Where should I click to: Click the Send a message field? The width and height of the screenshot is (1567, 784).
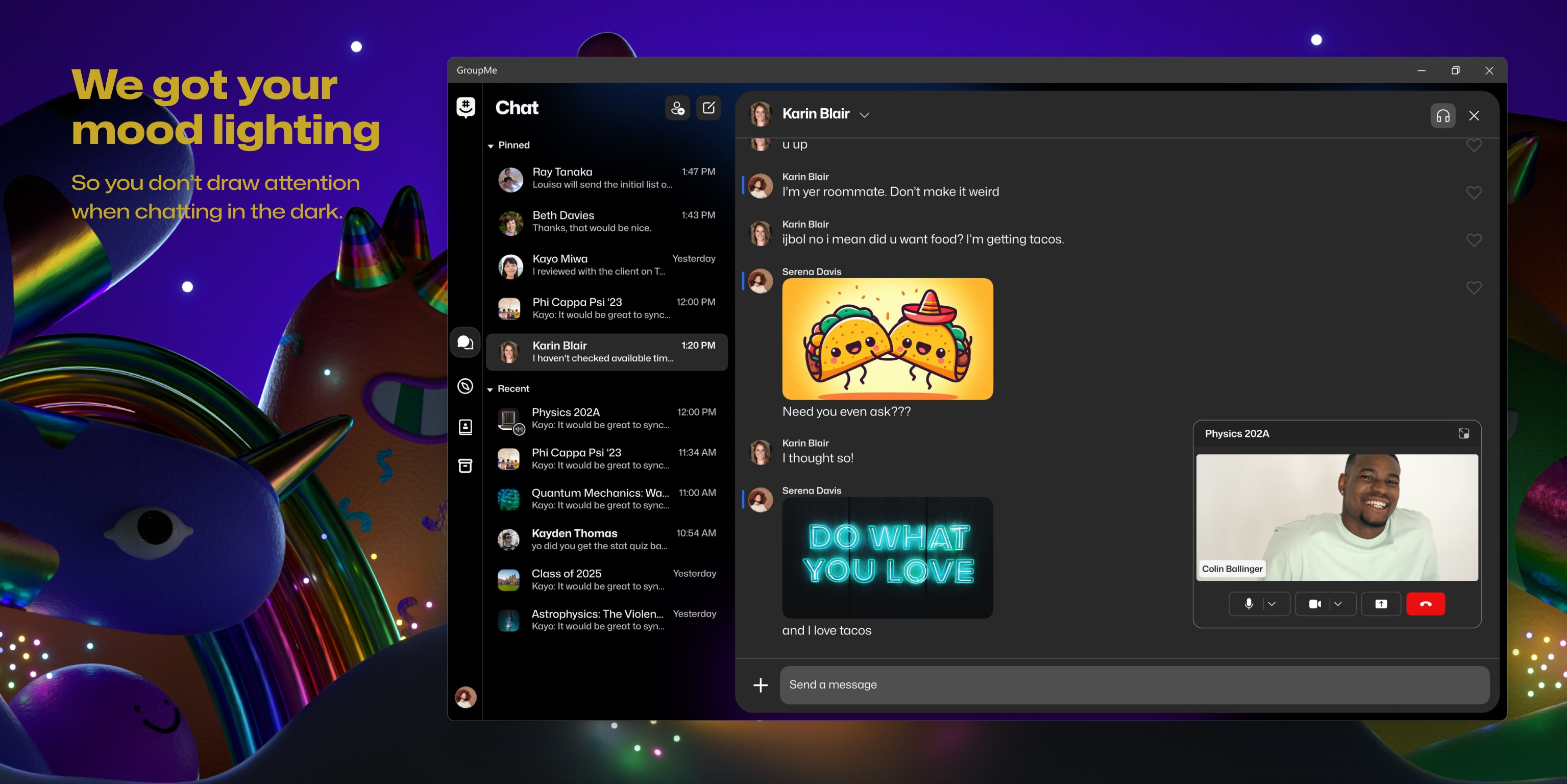1034,685
